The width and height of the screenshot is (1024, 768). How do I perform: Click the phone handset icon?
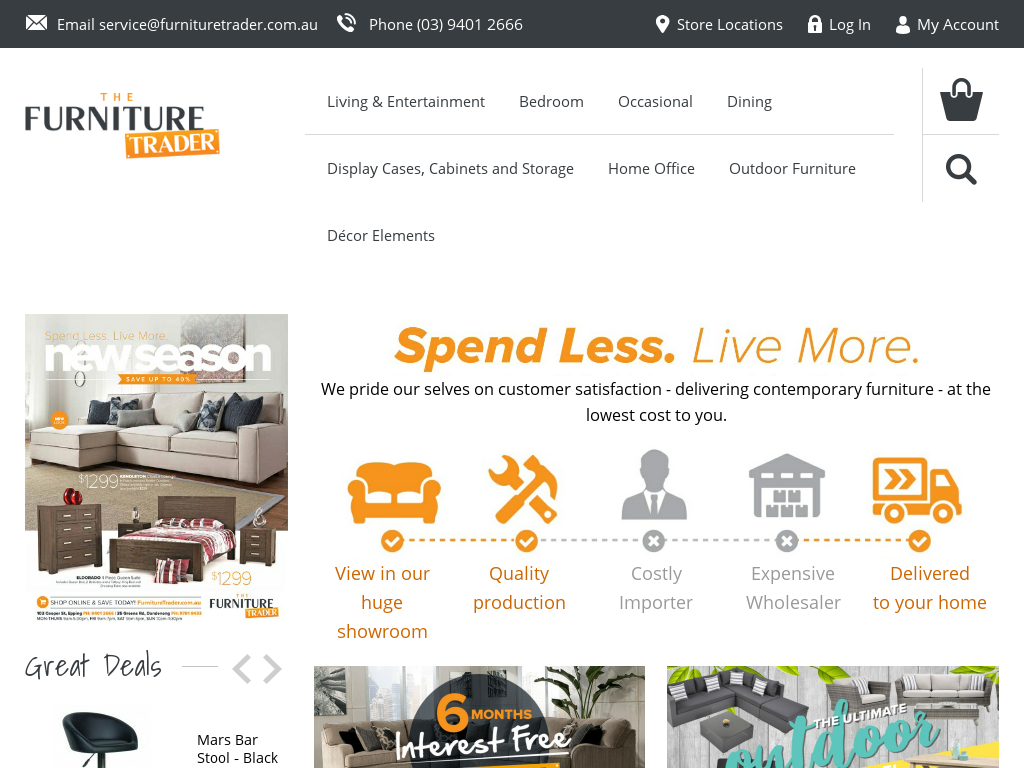pos(346,24)
